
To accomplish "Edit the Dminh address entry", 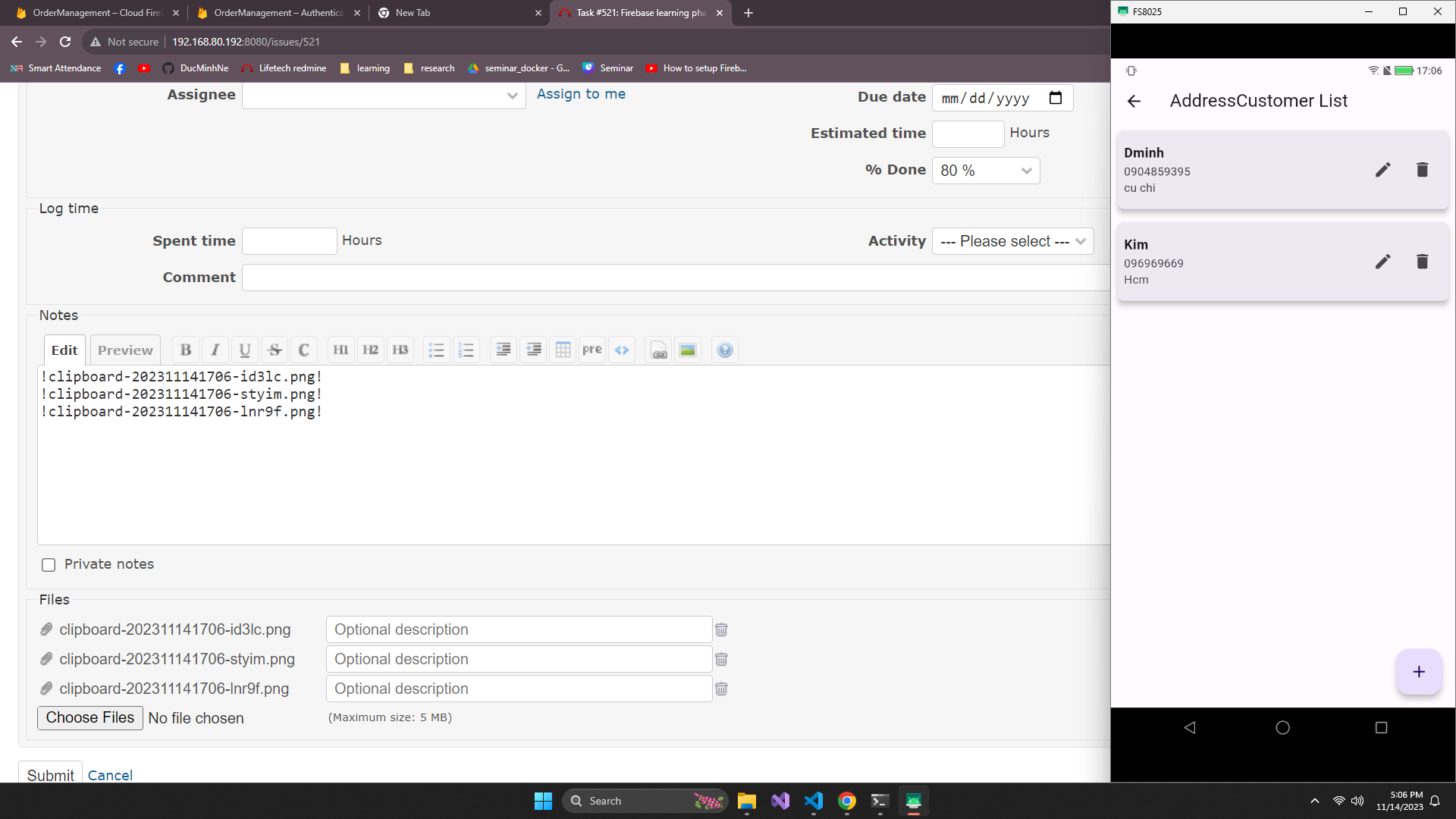I will [x=1382, y=170].
